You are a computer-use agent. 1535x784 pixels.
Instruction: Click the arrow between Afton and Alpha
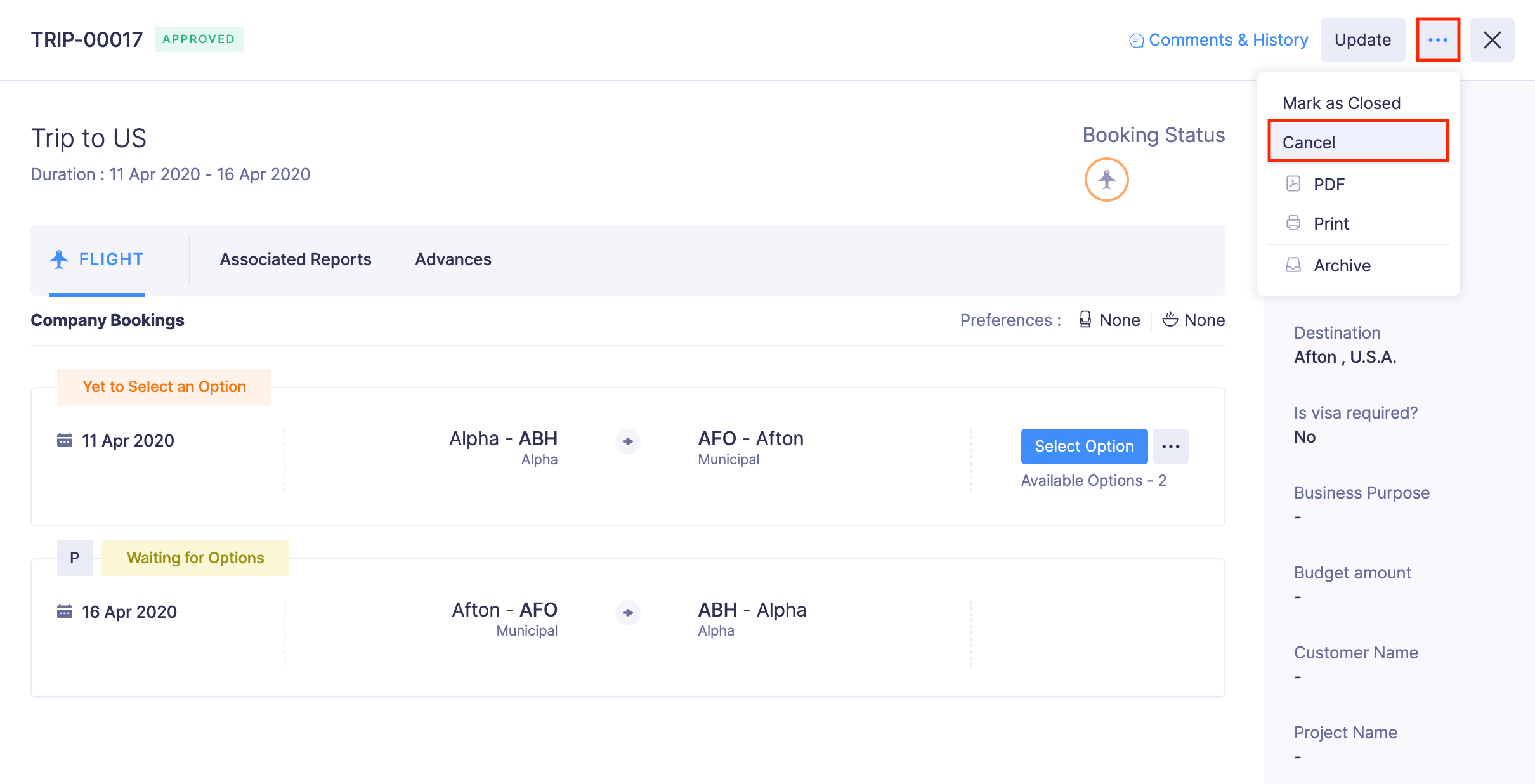[x=627, y=613]
